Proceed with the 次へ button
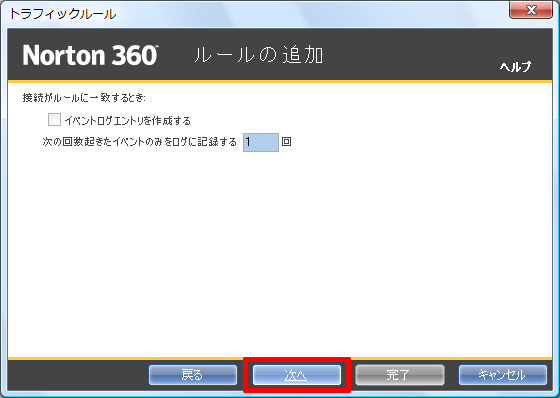The height and width of the screenshot is (398, 560). [x=296, y=375]
